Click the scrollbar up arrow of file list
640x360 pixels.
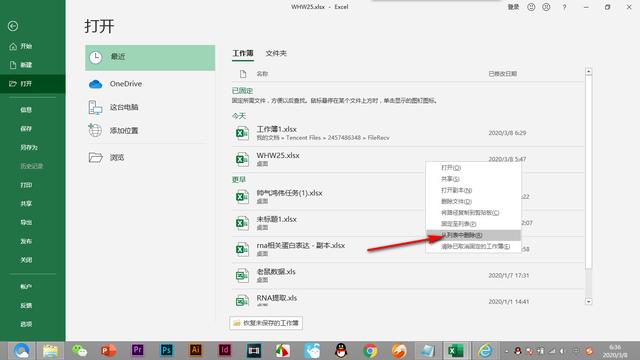click(x=589, y=72)
